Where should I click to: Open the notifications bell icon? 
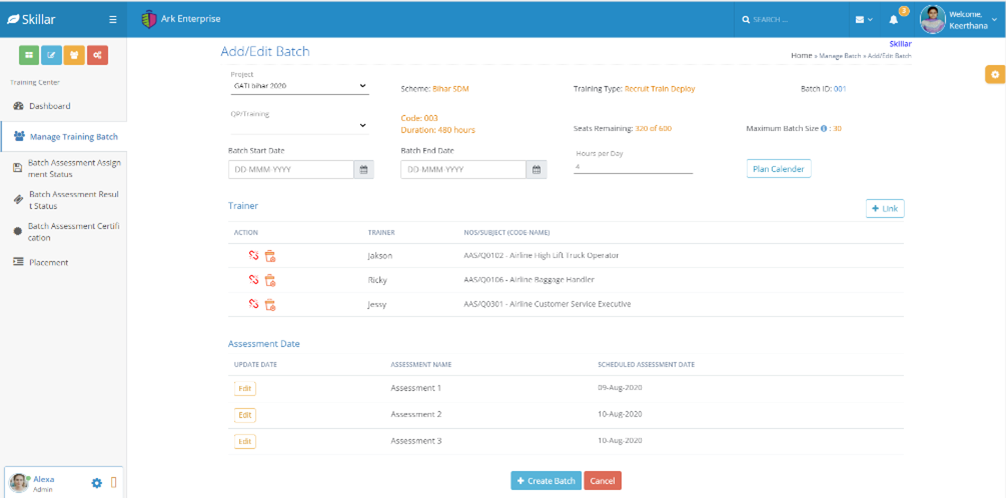[894, 19]
